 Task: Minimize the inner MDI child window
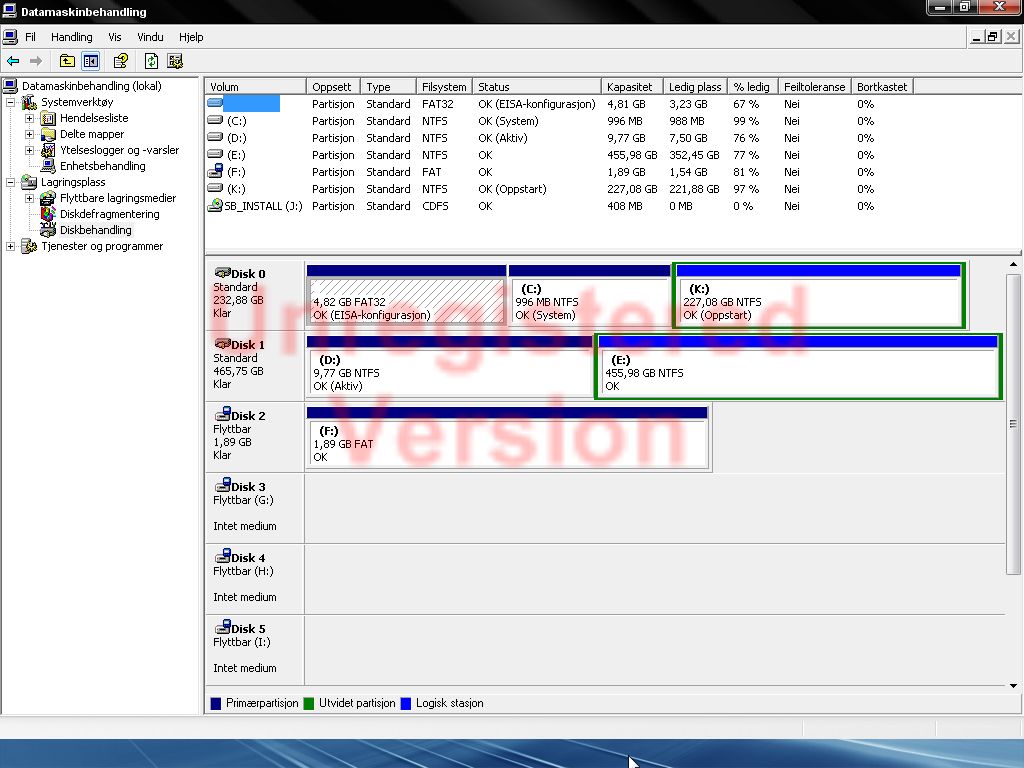[x=976, y=37]
